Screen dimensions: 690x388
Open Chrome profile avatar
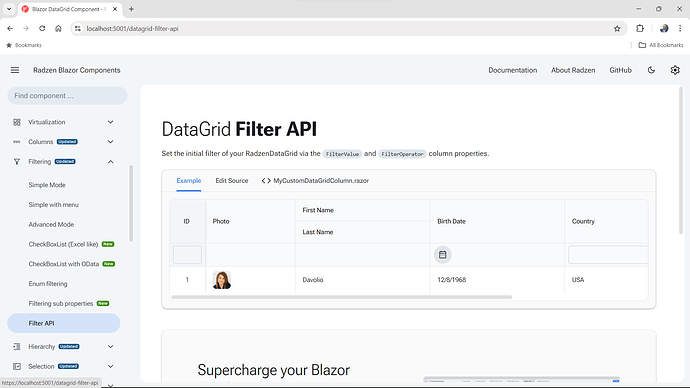tap(664, 29)
